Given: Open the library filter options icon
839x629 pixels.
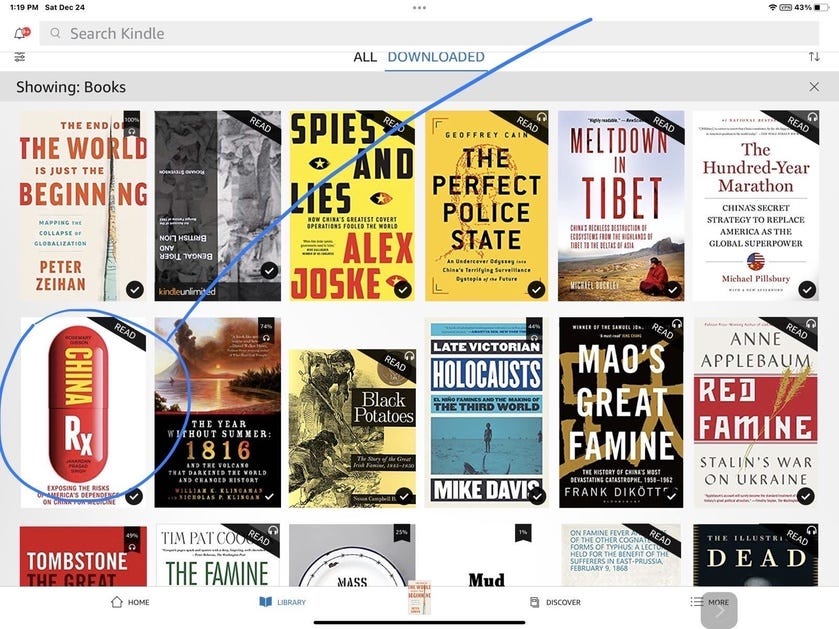Looking at the screenshot, I should pyautogui.click(x=20, y=57).
